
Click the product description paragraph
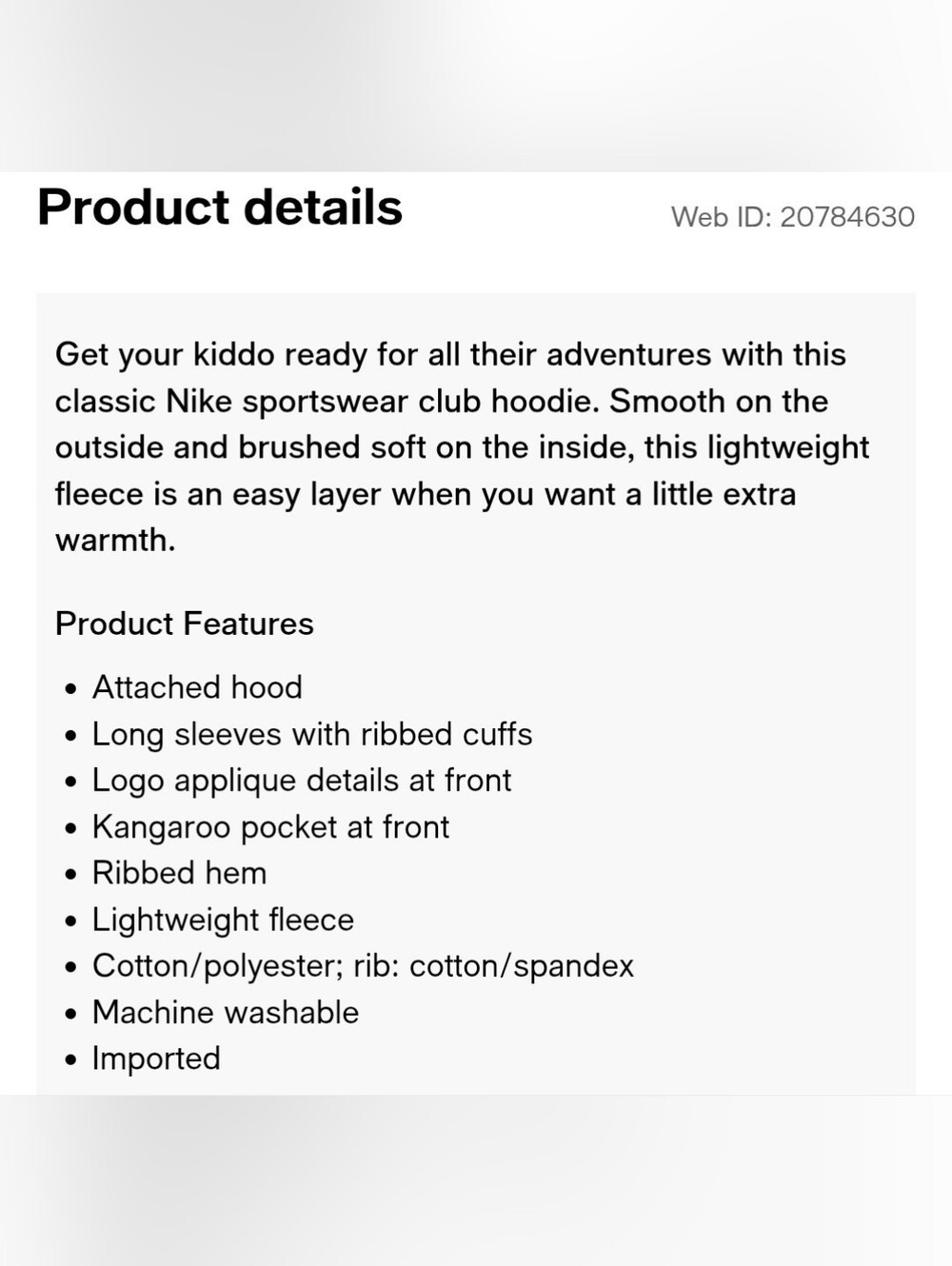[x=463, y=447]
